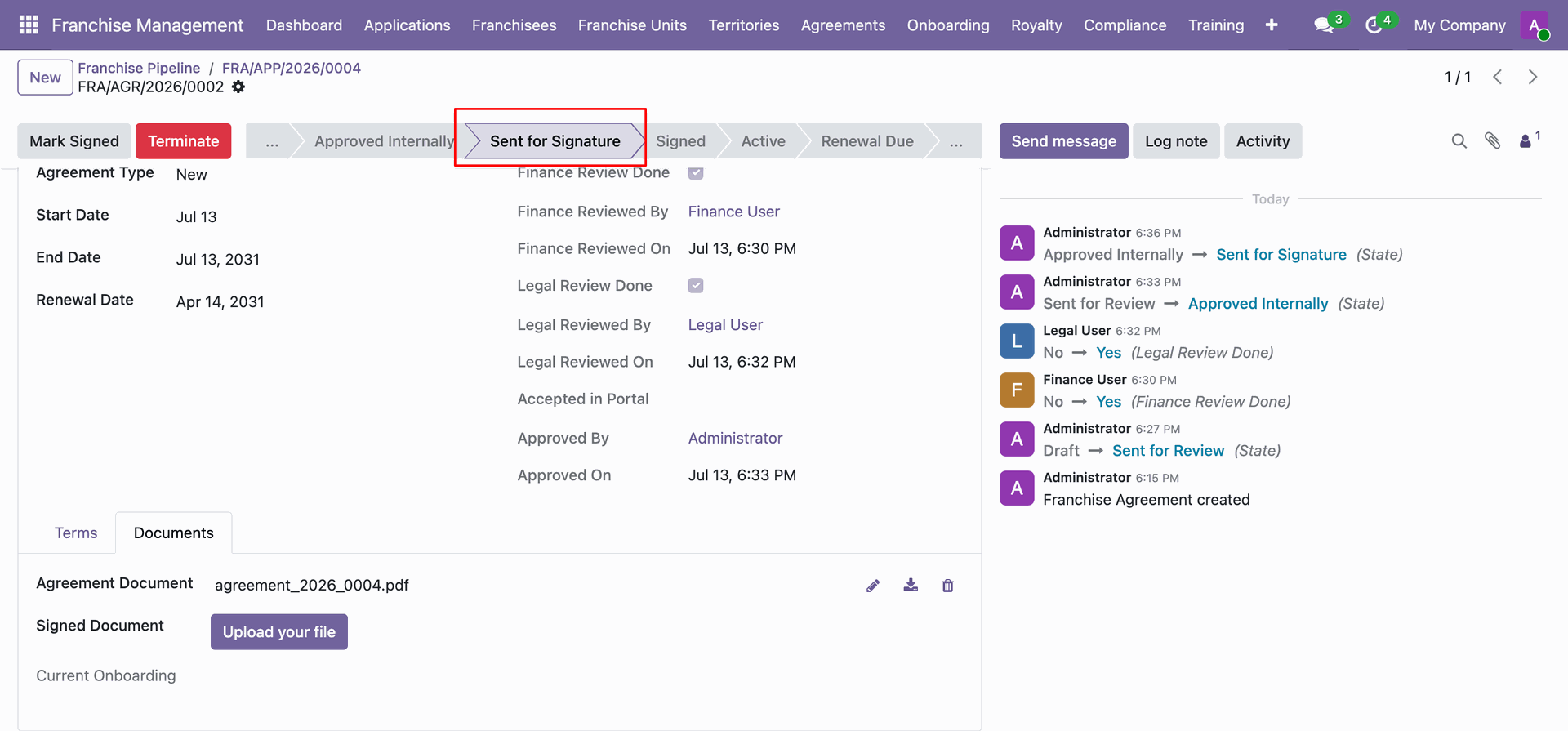Expand earlier status stages ellipsis
Viewport: 1568px width, 731px height.
pyautogui.click(x=272, y=141)
